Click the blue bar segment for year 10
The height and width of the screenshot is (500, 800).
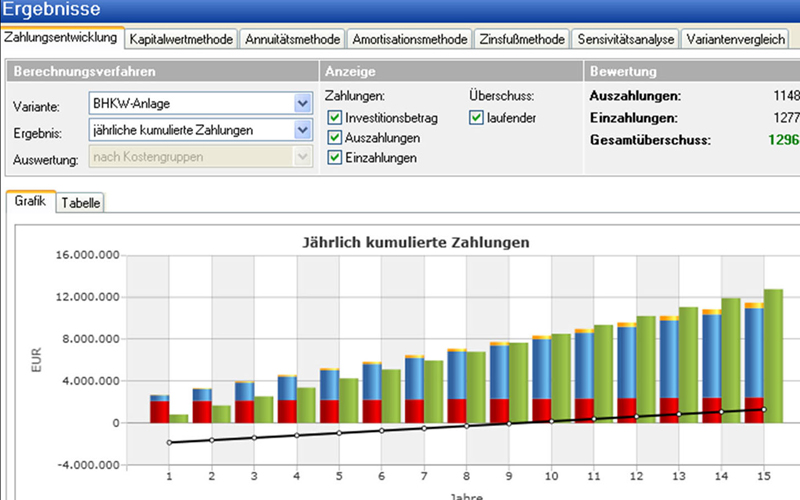pos(542,369)
